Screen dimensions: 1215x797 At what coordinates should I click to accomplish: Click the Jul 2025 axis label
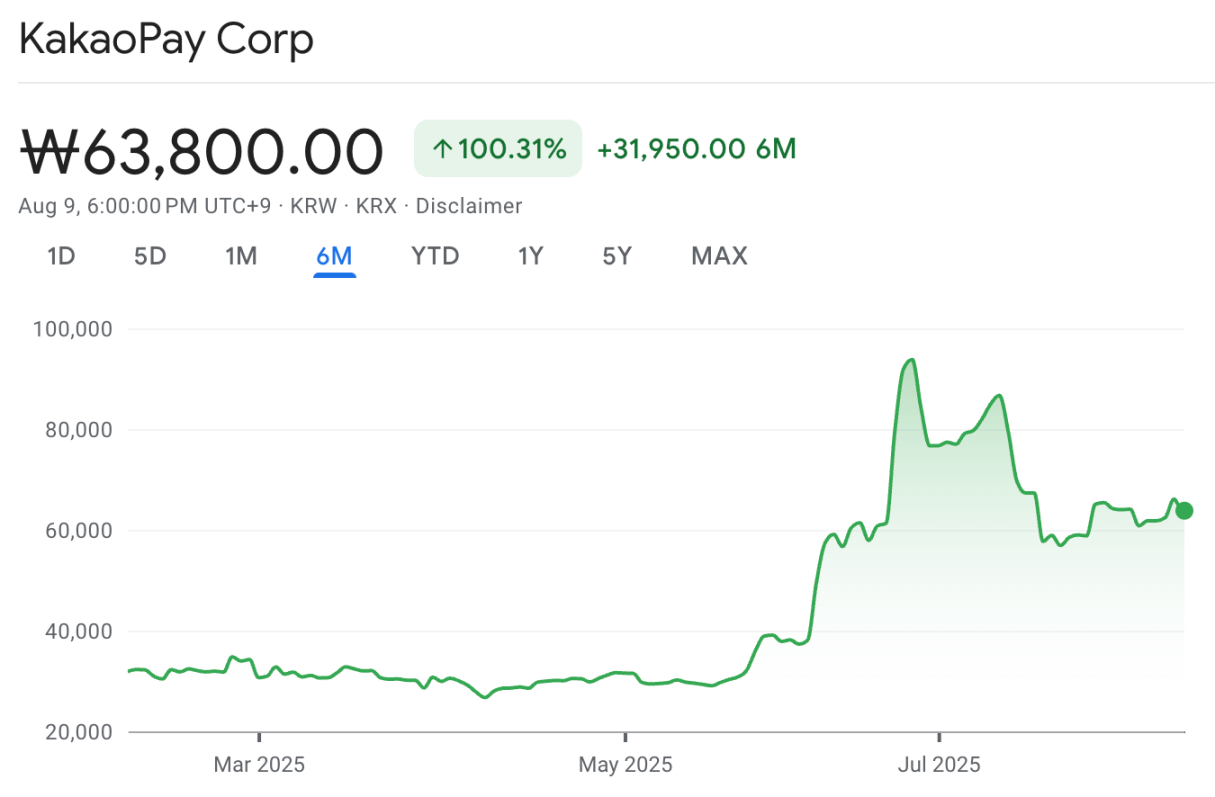pyautogui.click(x=939, y=765)
